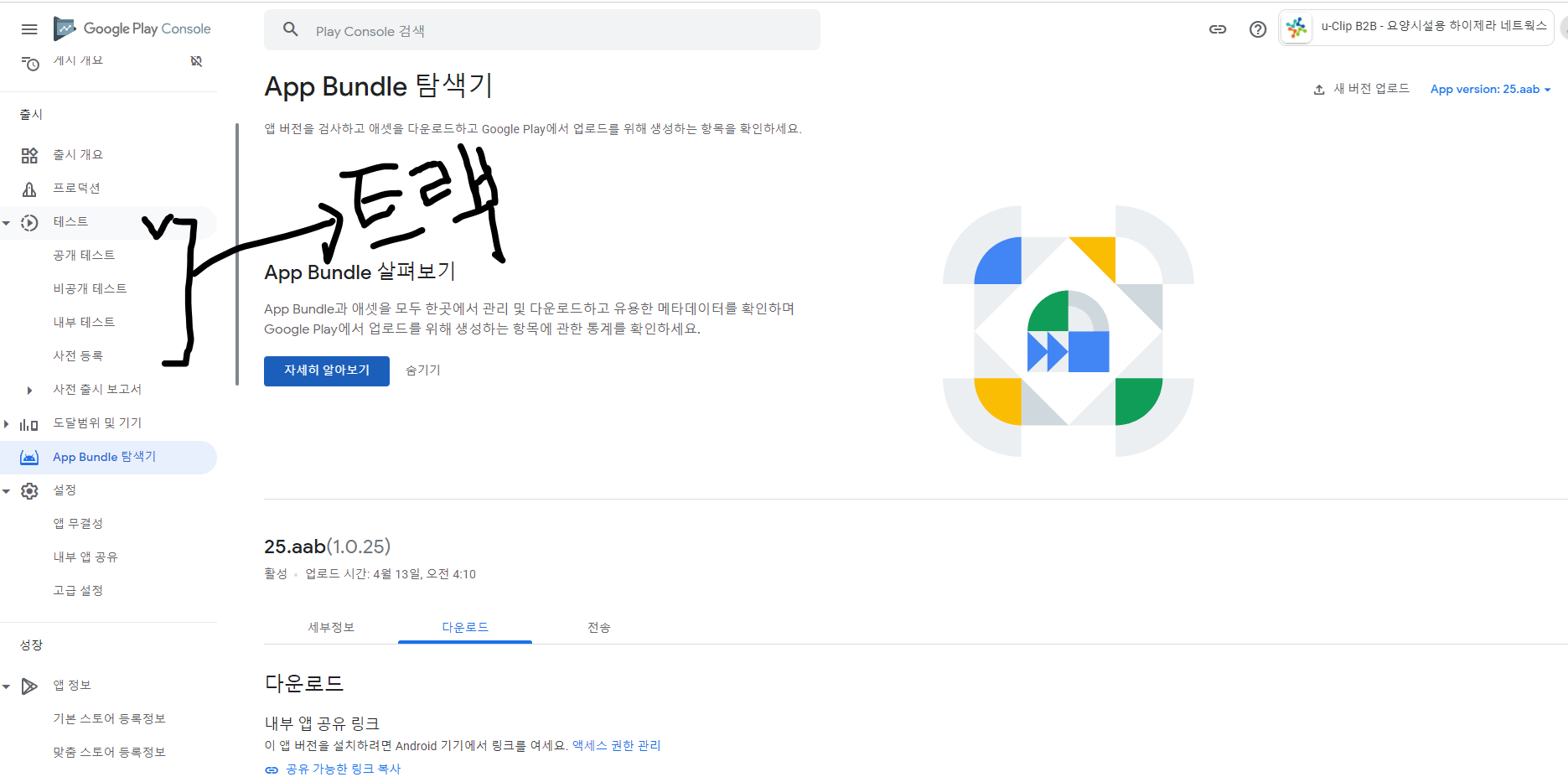
Task: Click into Play Console 검색 field
Action: pos(542,30)
